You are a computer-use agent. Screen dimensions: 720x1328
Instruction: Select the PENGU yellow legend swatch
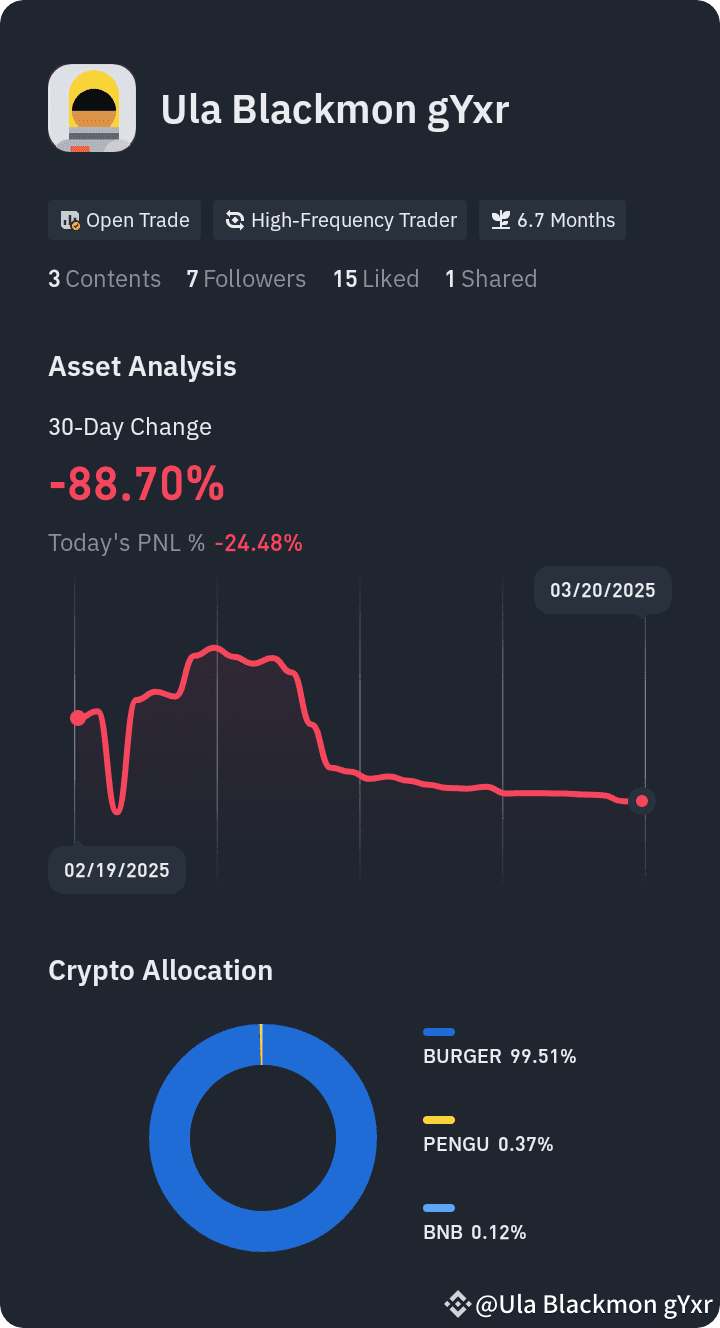[x=439, y=1120]
